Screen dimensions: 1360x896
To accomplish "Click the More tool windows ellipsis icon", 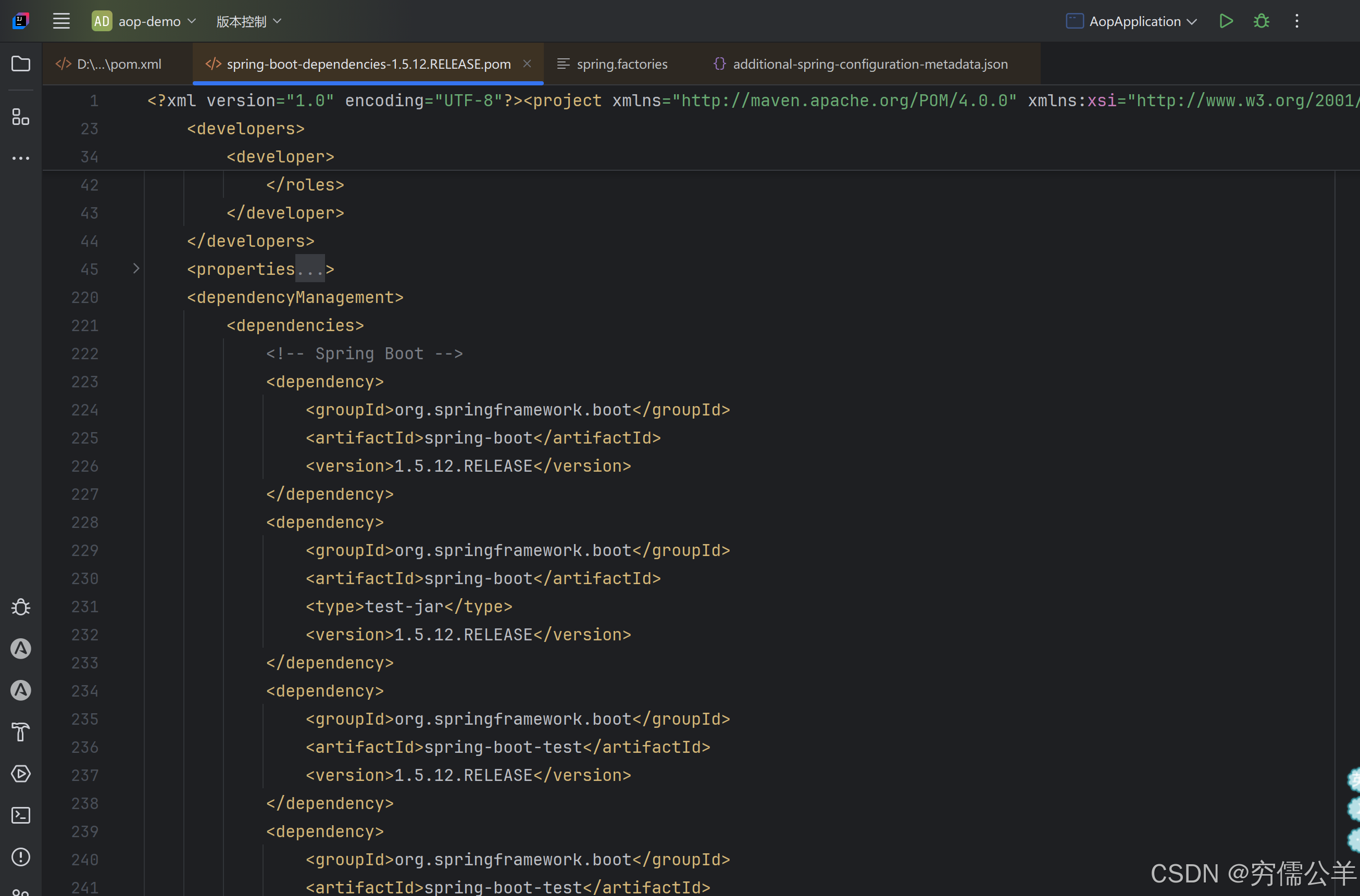I will coord(21,158).
